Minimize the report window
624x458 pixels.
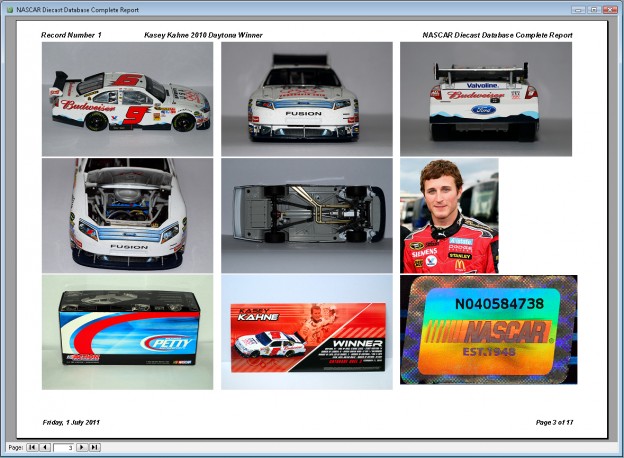[579, 10]
